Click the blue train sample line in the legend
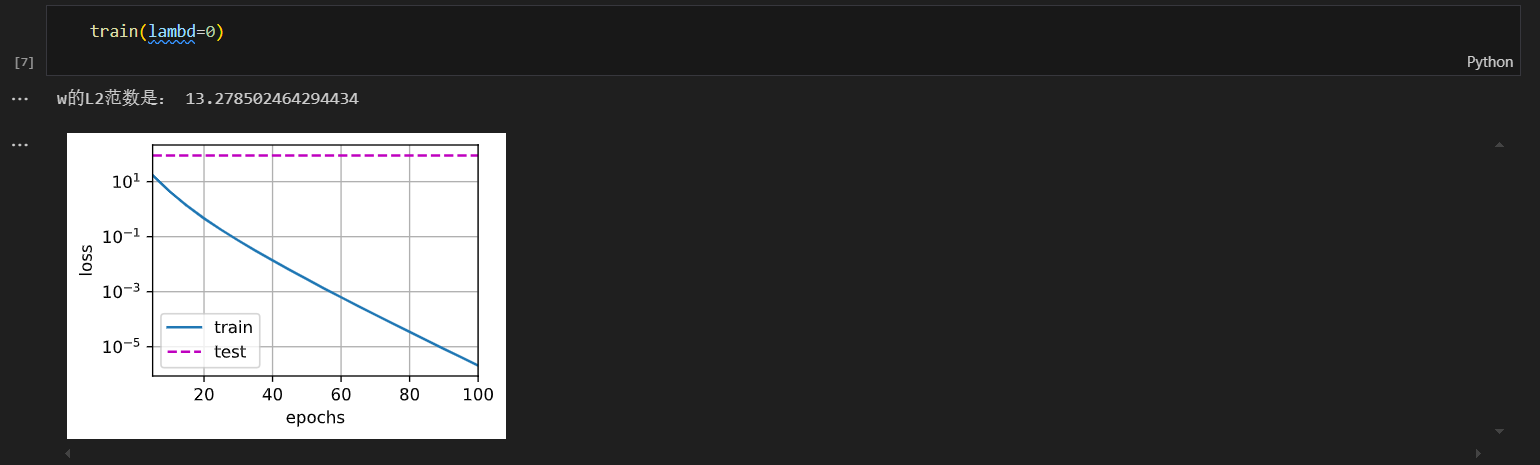The height and width of the screenshot is (465, 1540). pos(185,327)
